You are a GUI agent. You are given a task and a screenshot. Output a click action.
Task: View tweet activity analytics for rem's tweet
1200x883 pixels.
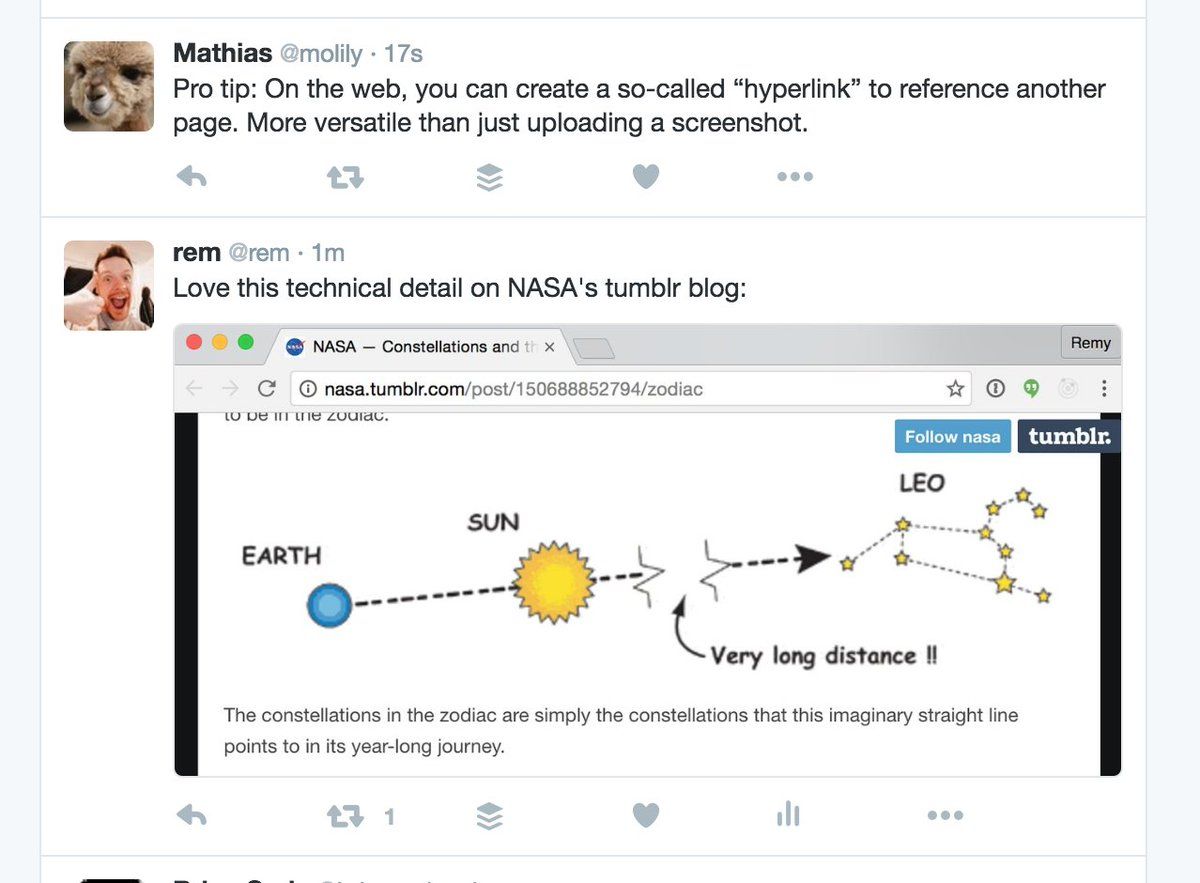point(788,815)
